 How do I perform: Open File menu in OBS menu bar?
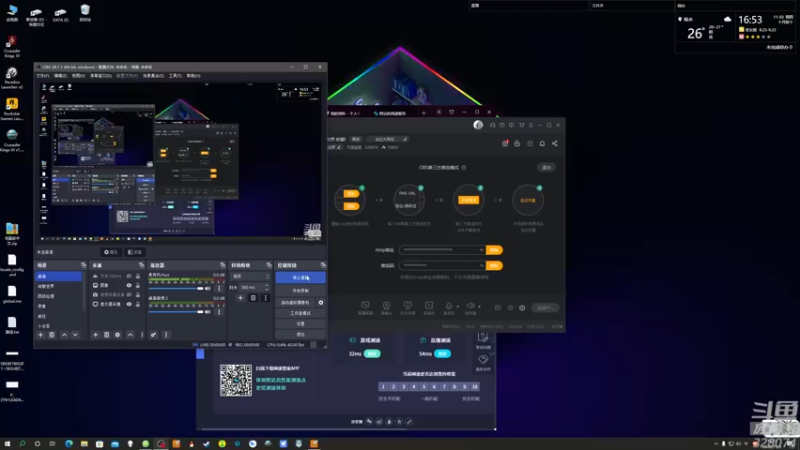point(42,76)
